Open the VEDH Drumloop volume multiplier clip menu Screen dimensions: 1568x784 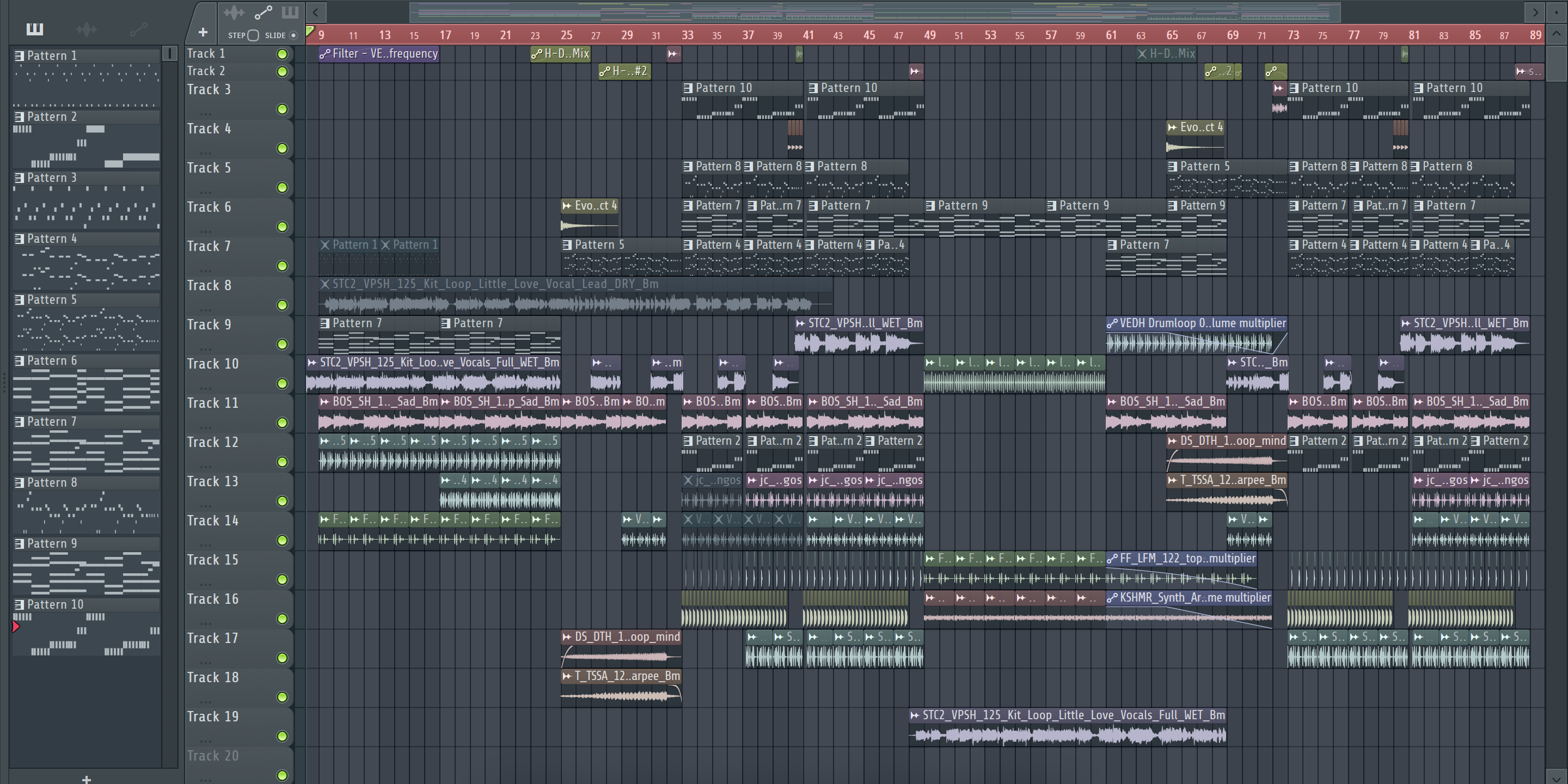(x=1112, y=323)
